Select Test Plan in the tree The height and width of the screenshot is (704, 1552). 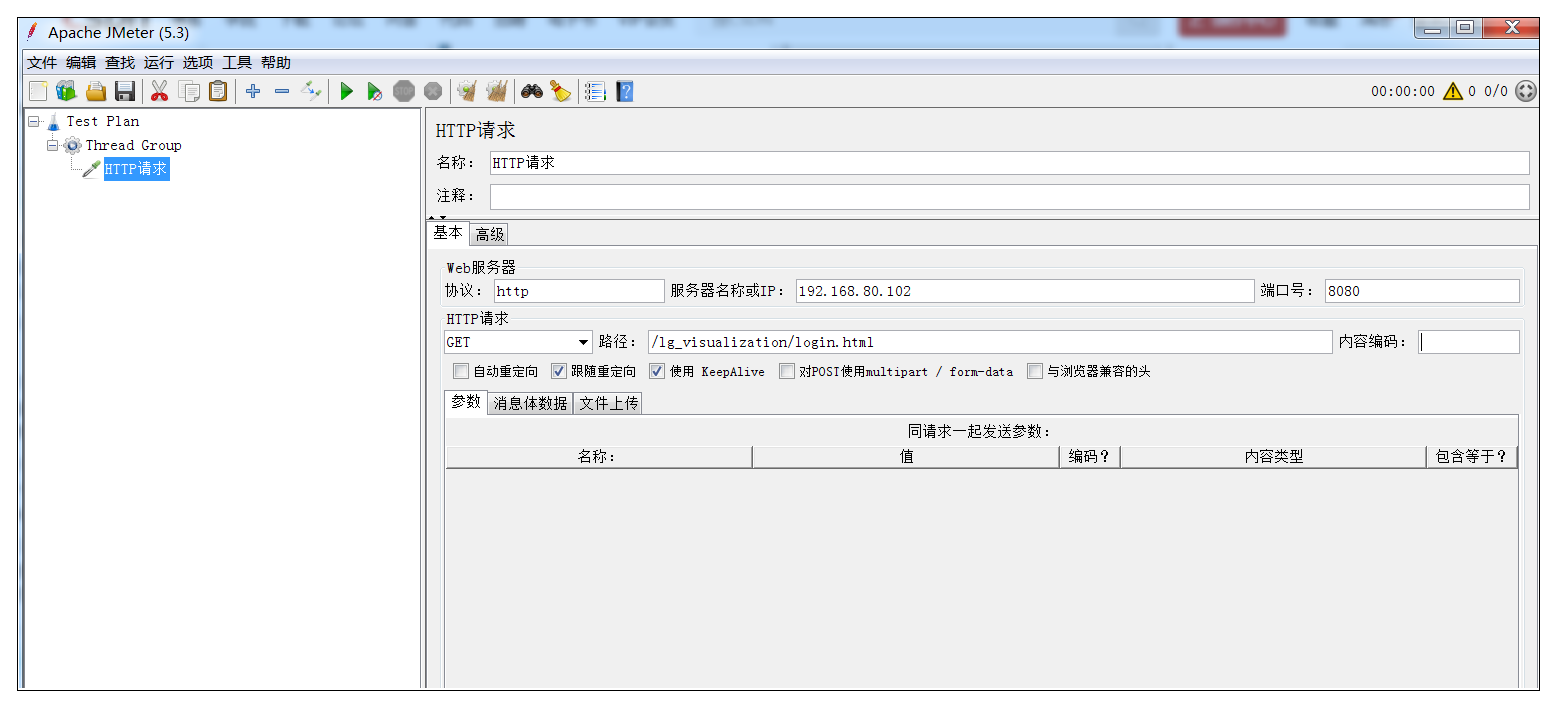click(103, 121)
